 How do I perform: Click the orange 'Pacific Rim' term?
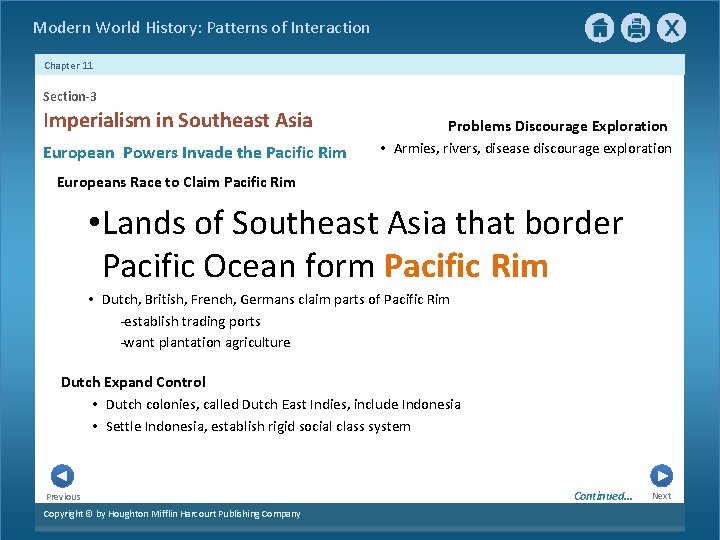coord(466,265)
